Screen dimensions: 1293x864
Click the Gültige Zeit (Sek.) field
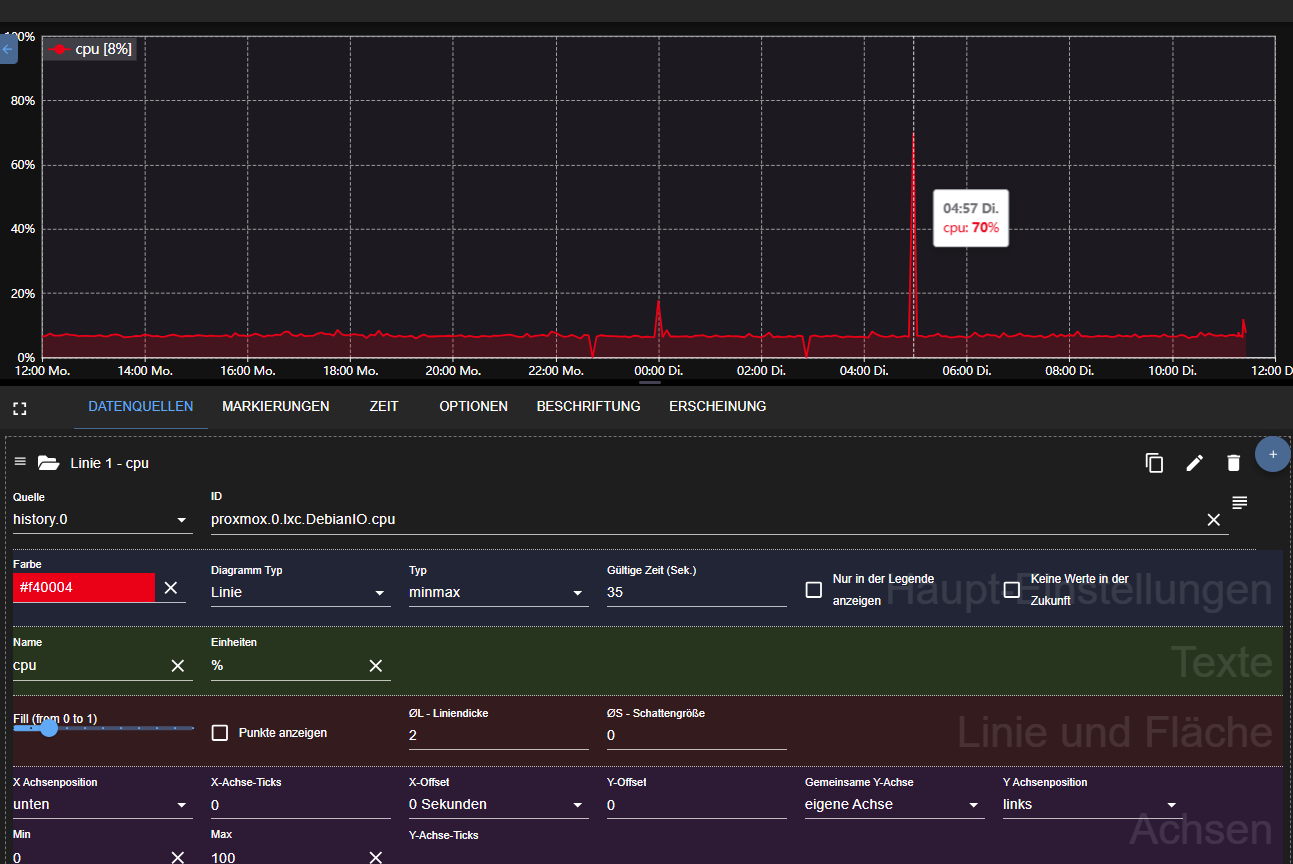(x=696, y=592)
